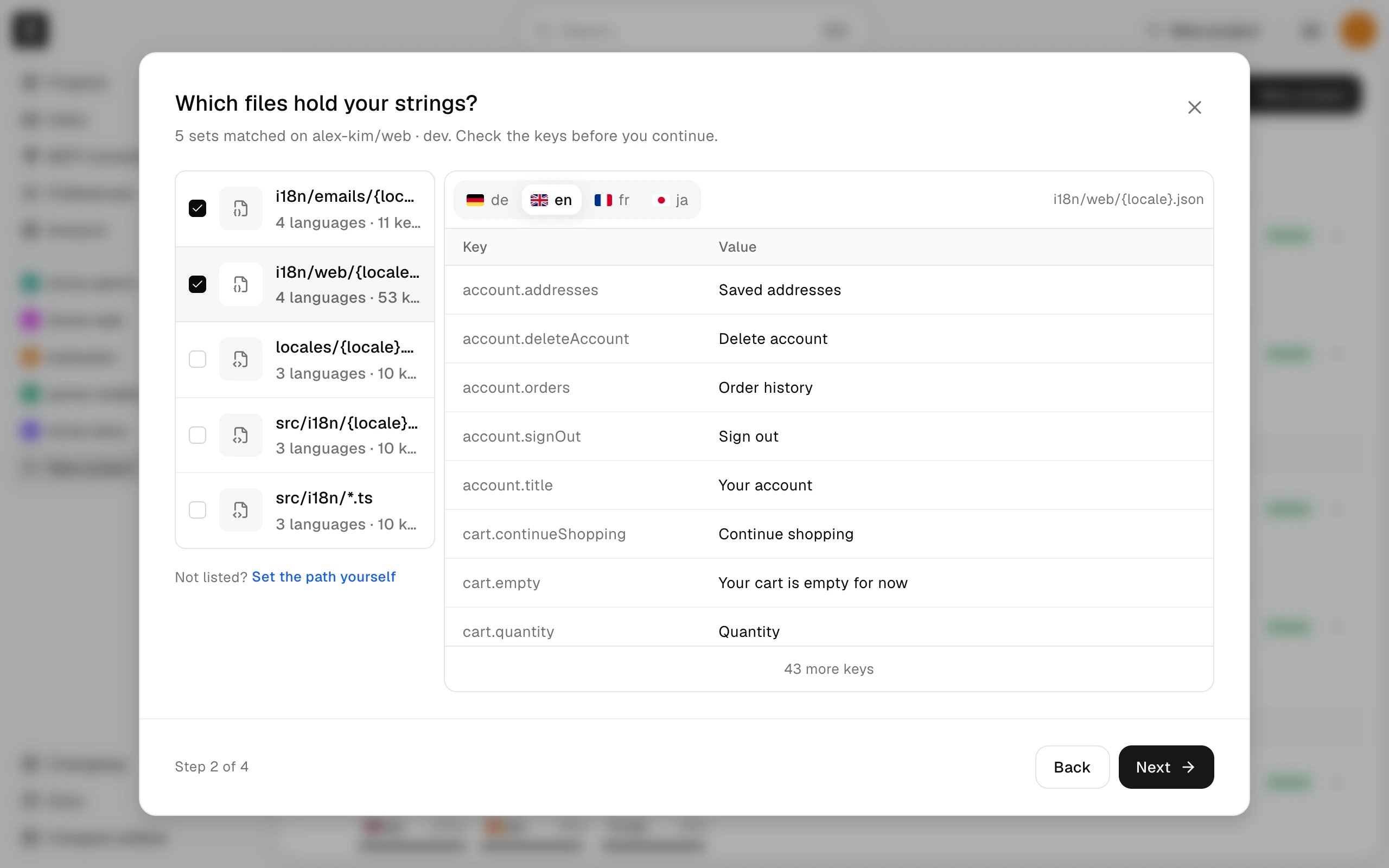
Task: Click the UK flag icon
Action: point(539,200)
